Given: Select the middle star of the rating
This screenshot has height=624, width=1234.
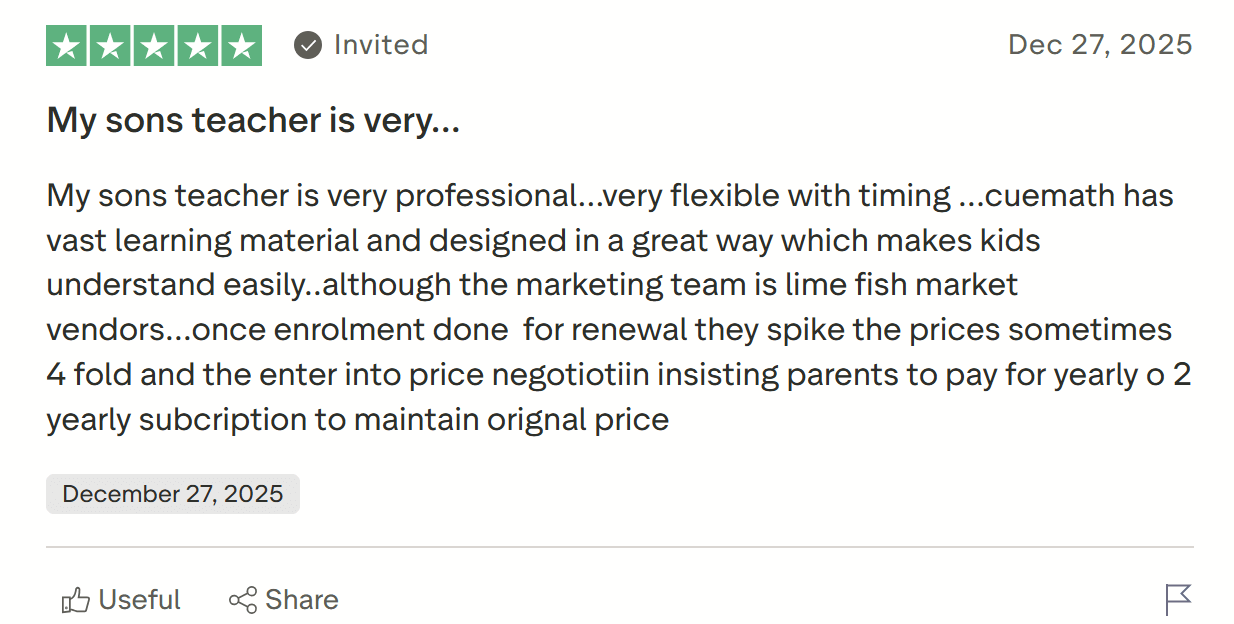Looking at the screenshot, I should pyautogui.click(x=155, y=44).
